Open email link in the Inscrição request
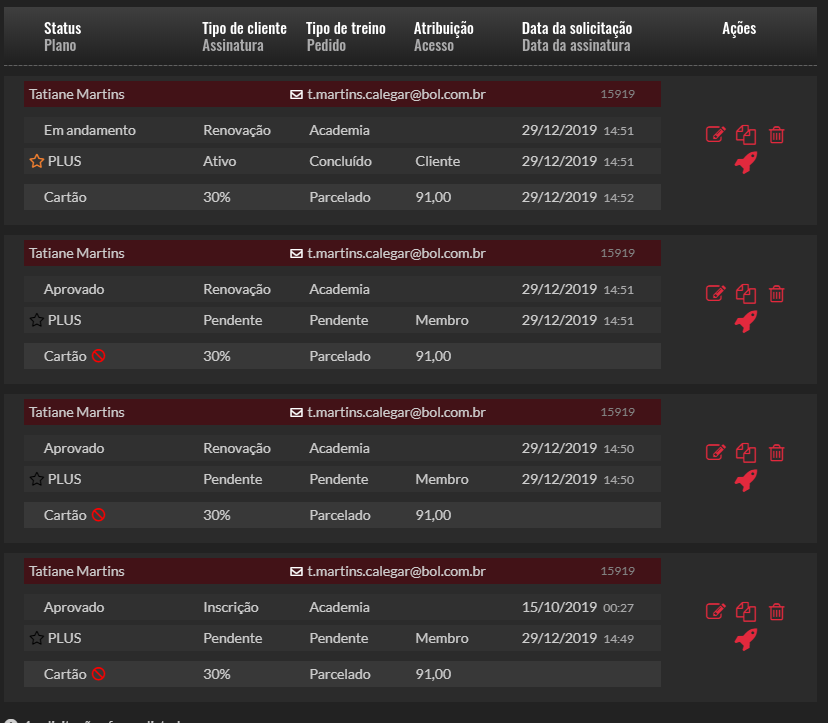Image resolution: width=828 pixels, height=723 pixels. pos(396,572)
